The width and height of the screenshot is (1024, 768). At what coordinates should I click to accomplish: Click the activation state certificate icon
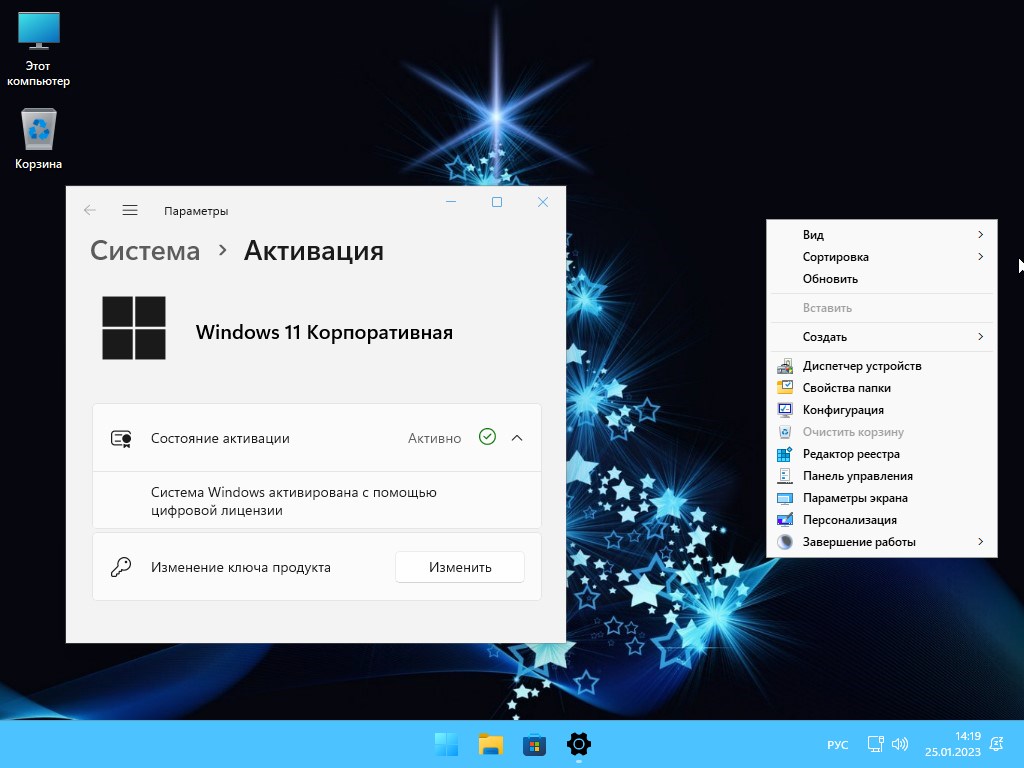coord(121,438)
